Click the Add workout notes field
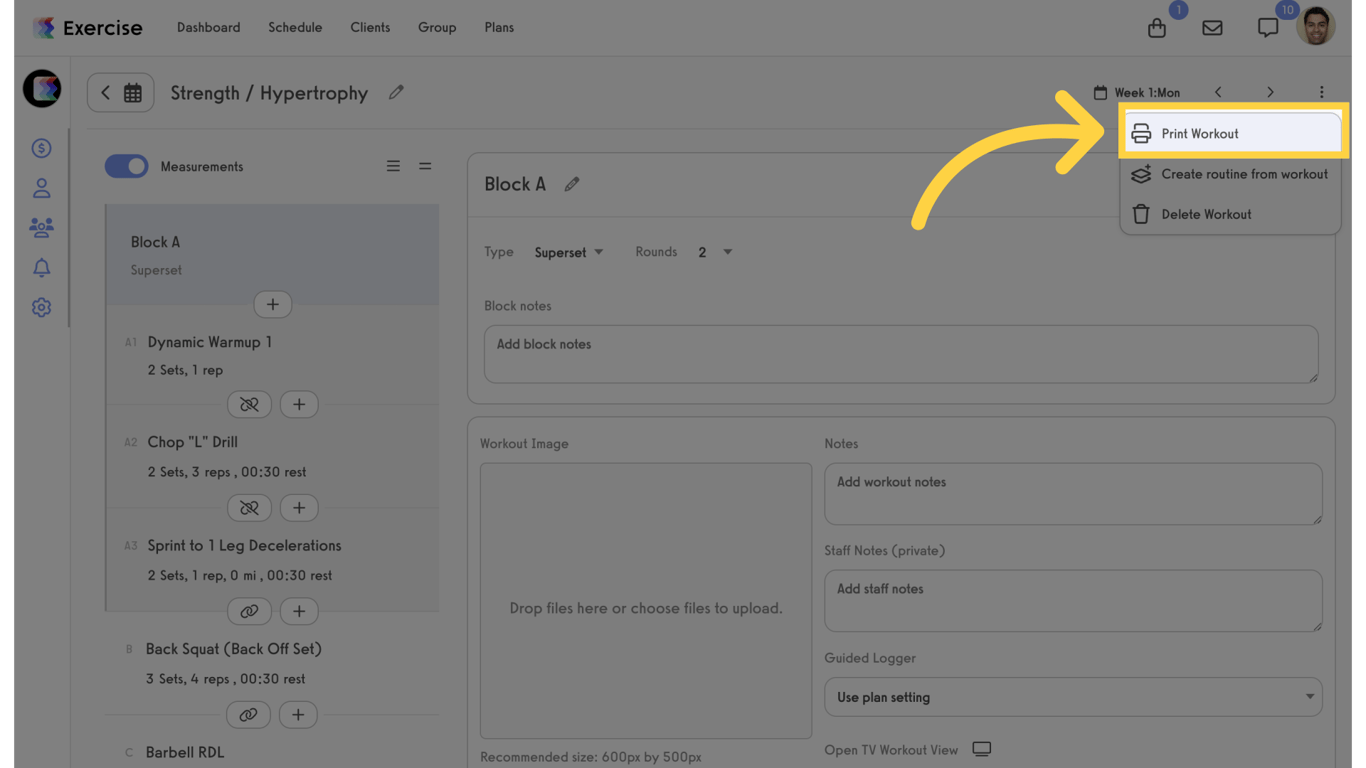1366x768 pixels. (1073, 493)
